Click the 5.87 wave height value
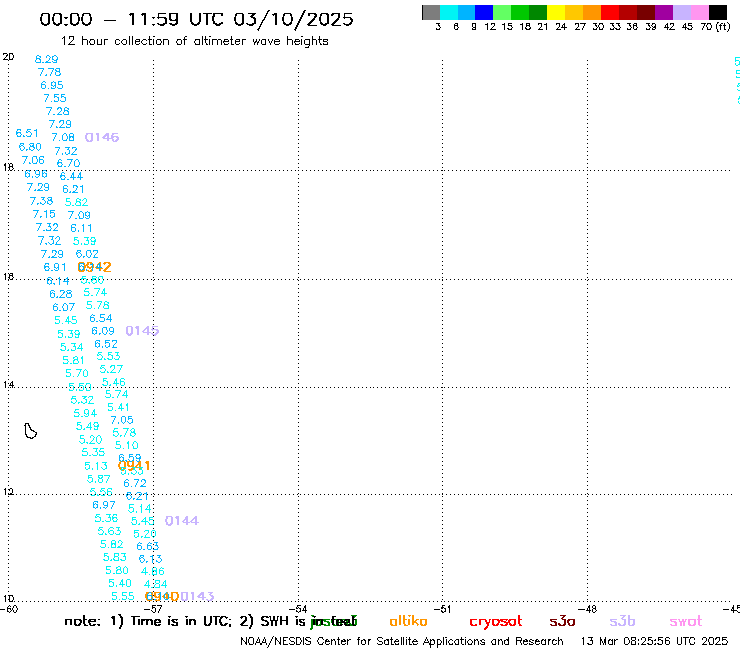 pos(99,479)
